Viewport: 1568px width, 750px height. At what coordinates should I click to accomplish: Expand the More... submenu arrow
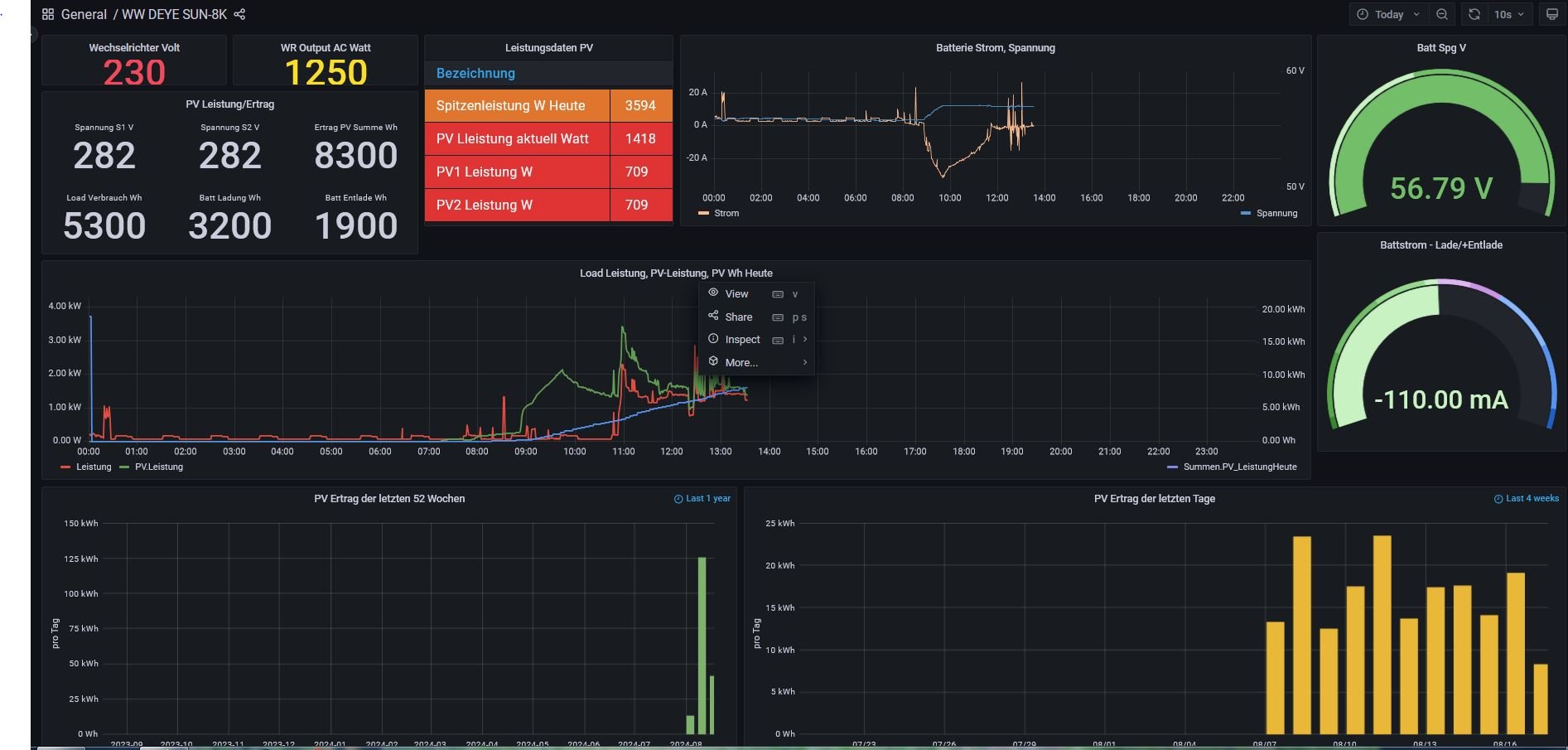(804, 362)
